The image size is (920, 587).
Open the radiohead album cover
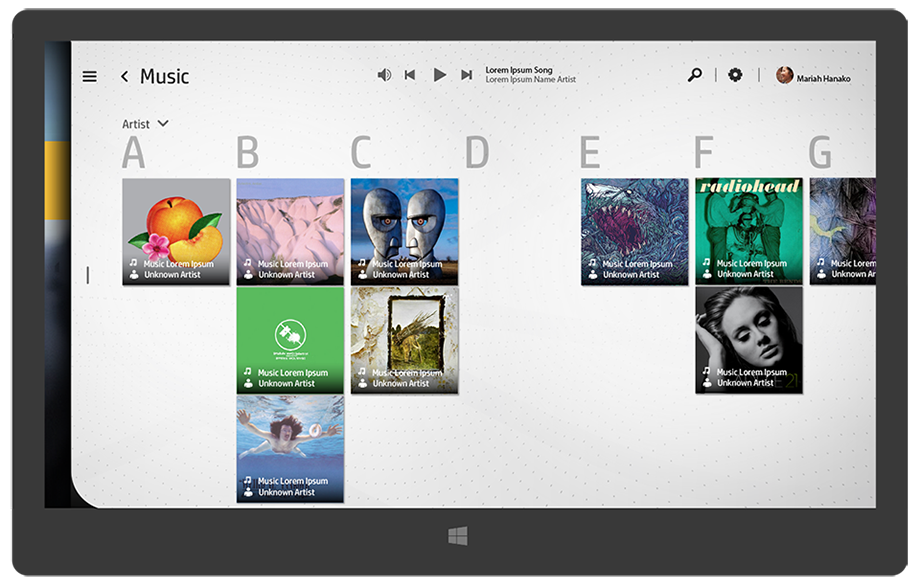749,232
